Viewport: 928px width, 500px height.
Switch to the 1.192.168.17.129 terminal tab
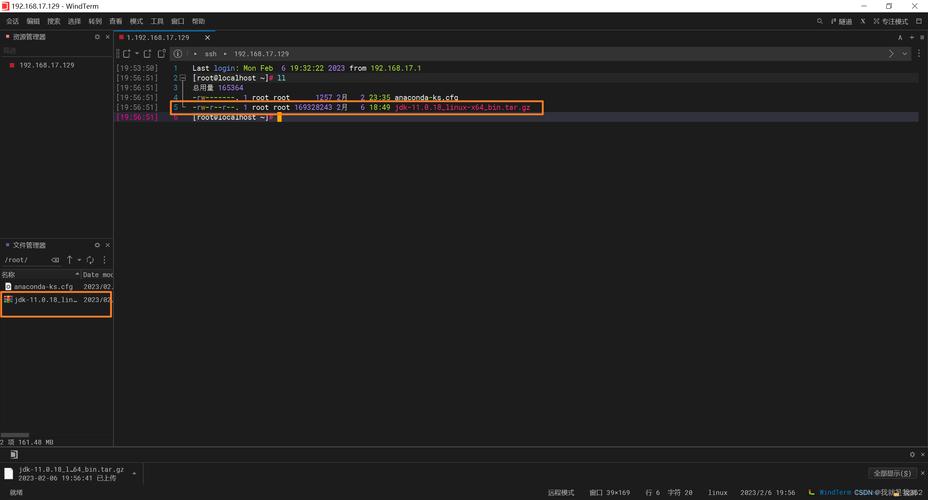click(158, 37)
